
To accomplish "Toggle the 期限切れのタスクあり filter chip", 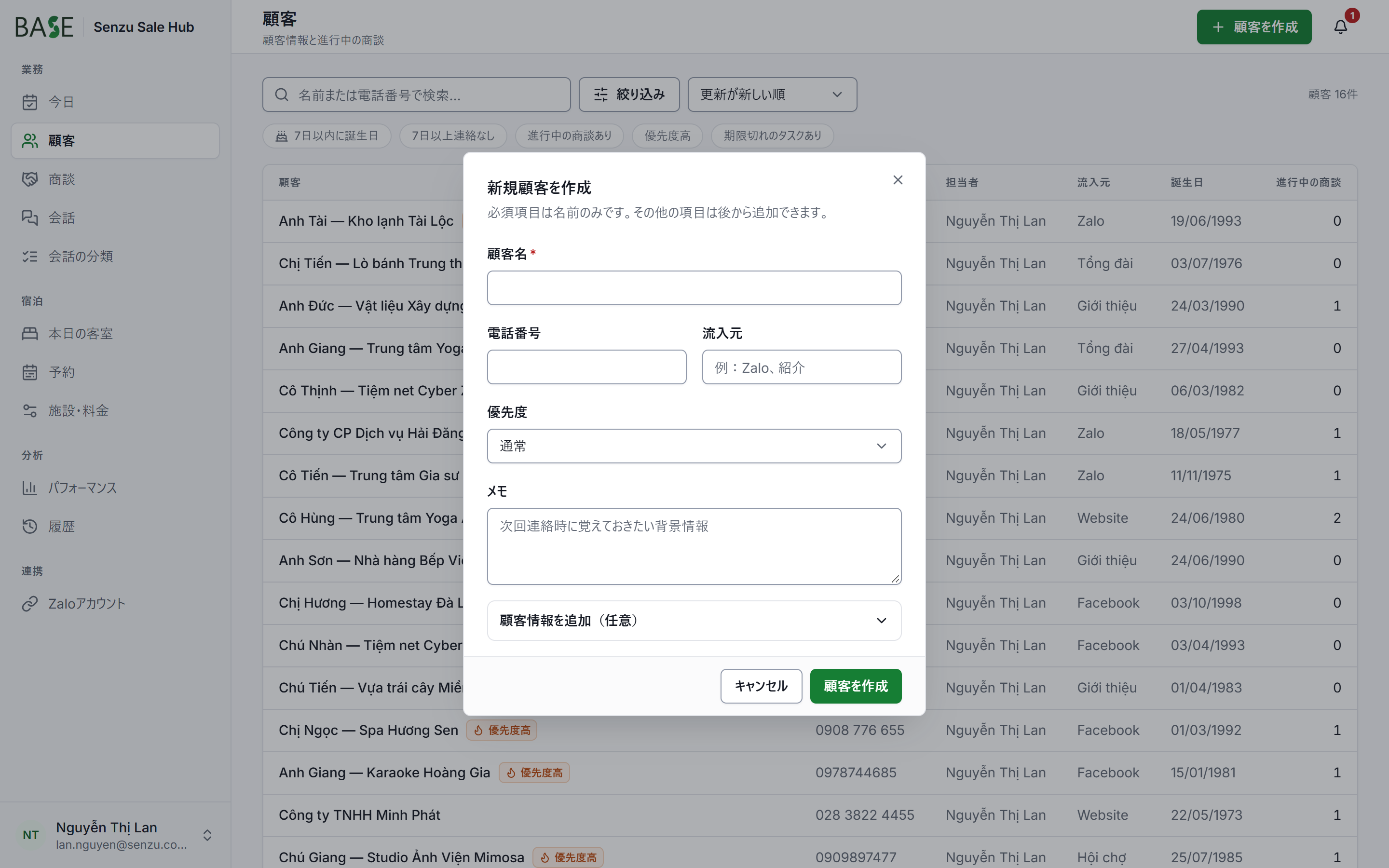I will point(772,136).
